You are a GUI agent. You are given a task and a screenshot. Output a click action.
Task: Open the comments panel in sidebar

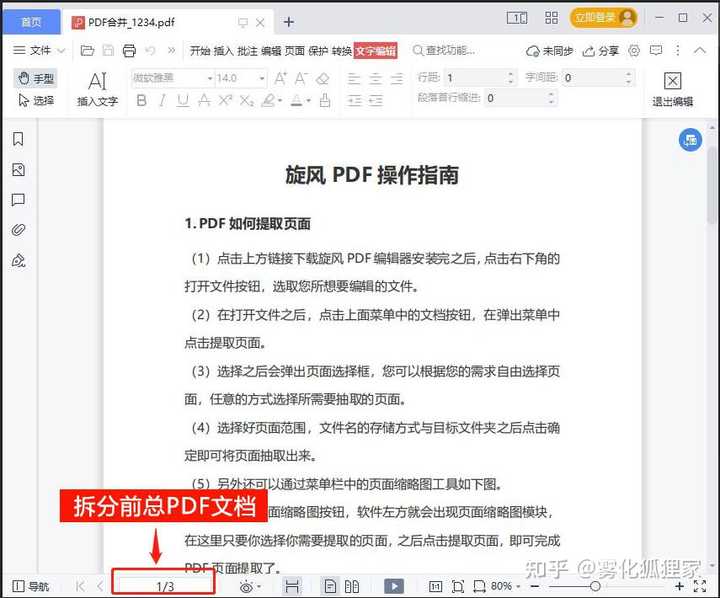click(18, 200)
